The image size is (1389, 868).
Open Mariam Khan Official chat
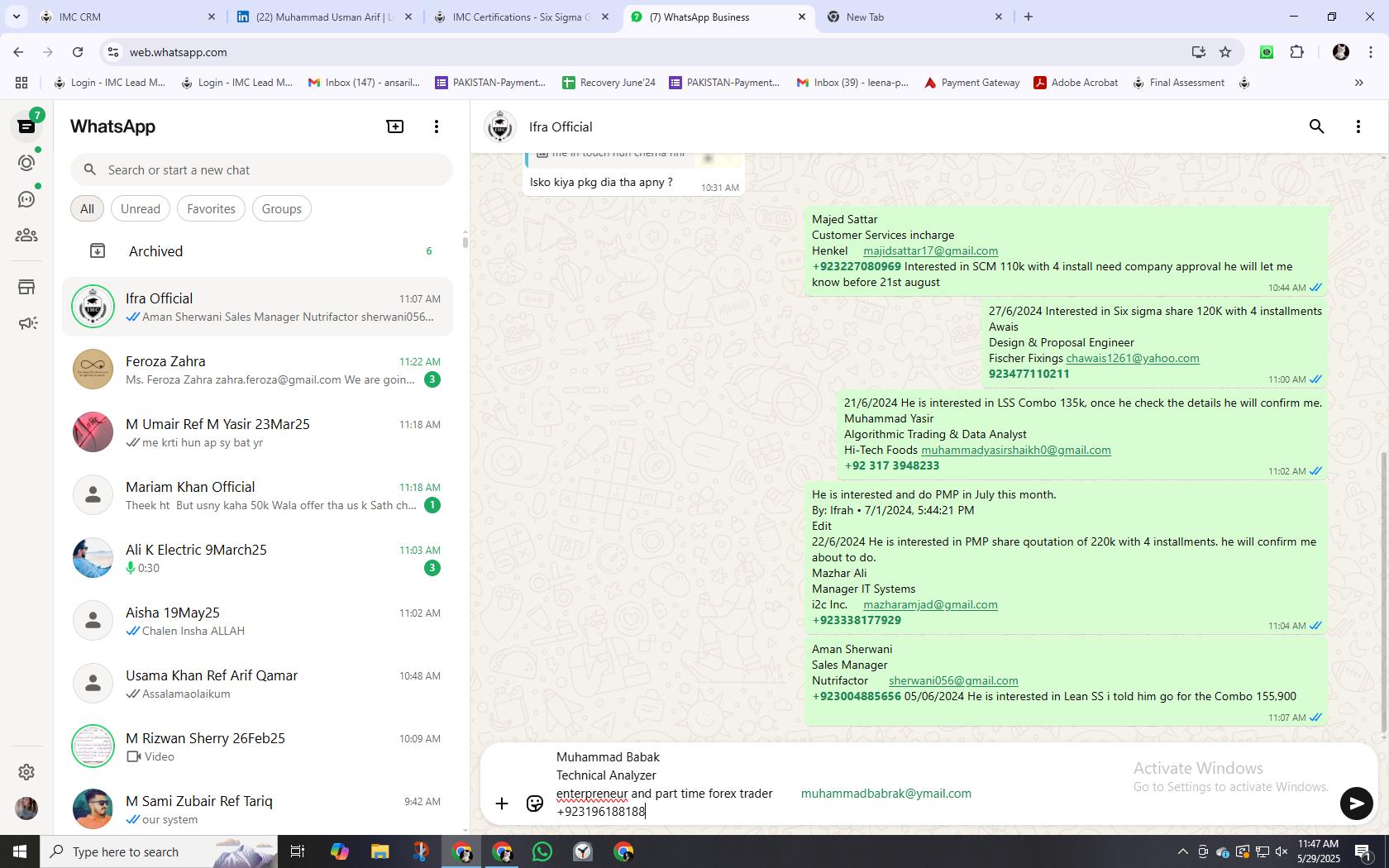point(258,495)
